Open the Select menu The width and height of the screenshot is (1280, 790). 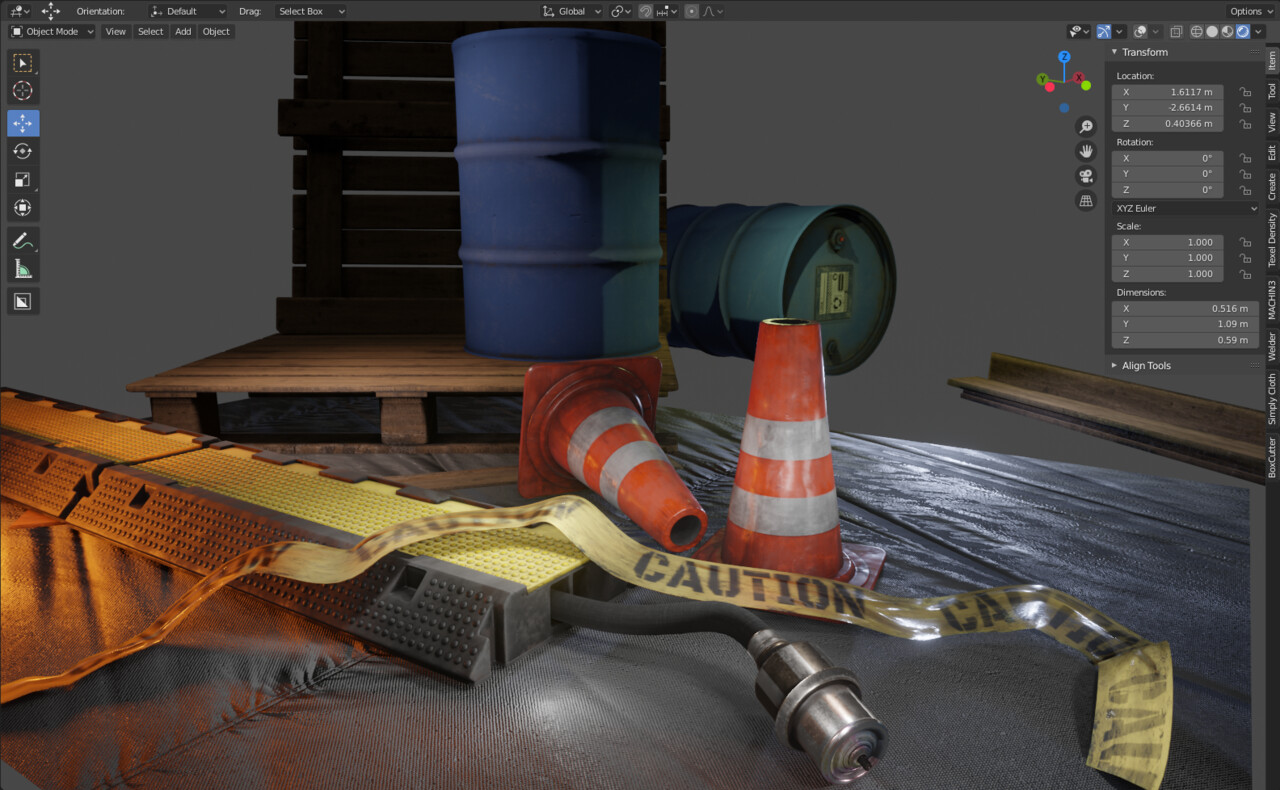[150, 31]
